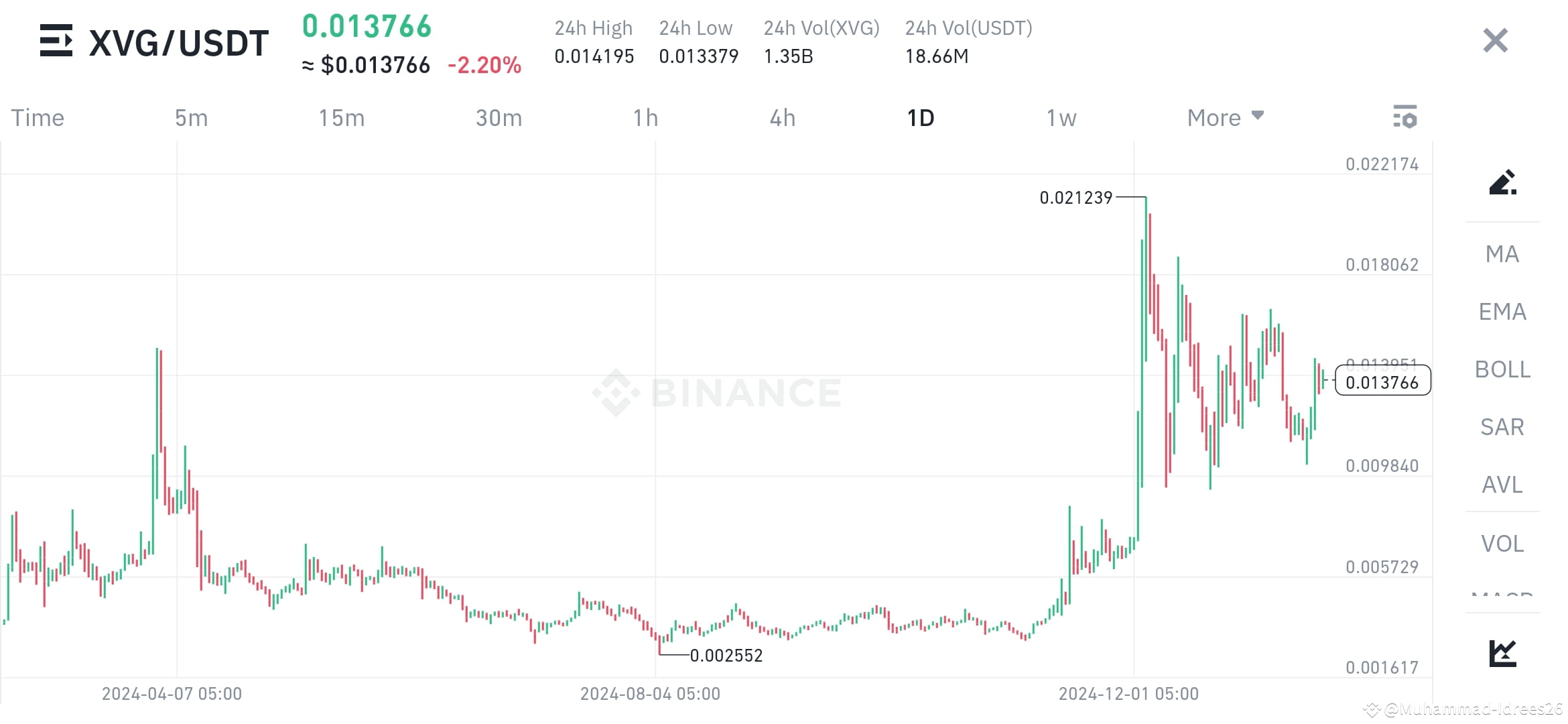Toggle the VOL indicator display
The height and width of the screenshot is (724, 1568).
pyautogui.click(x=1501, y=543)
